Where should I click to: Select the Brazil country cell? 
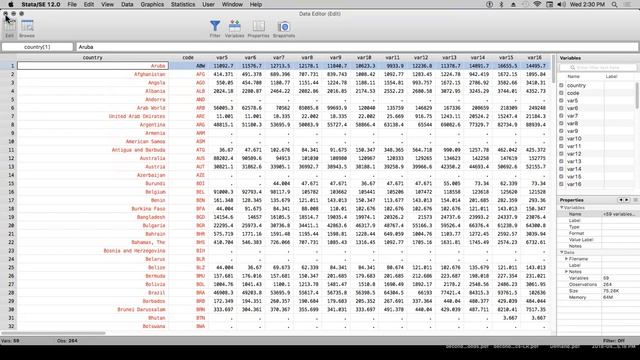pos(93,293)
